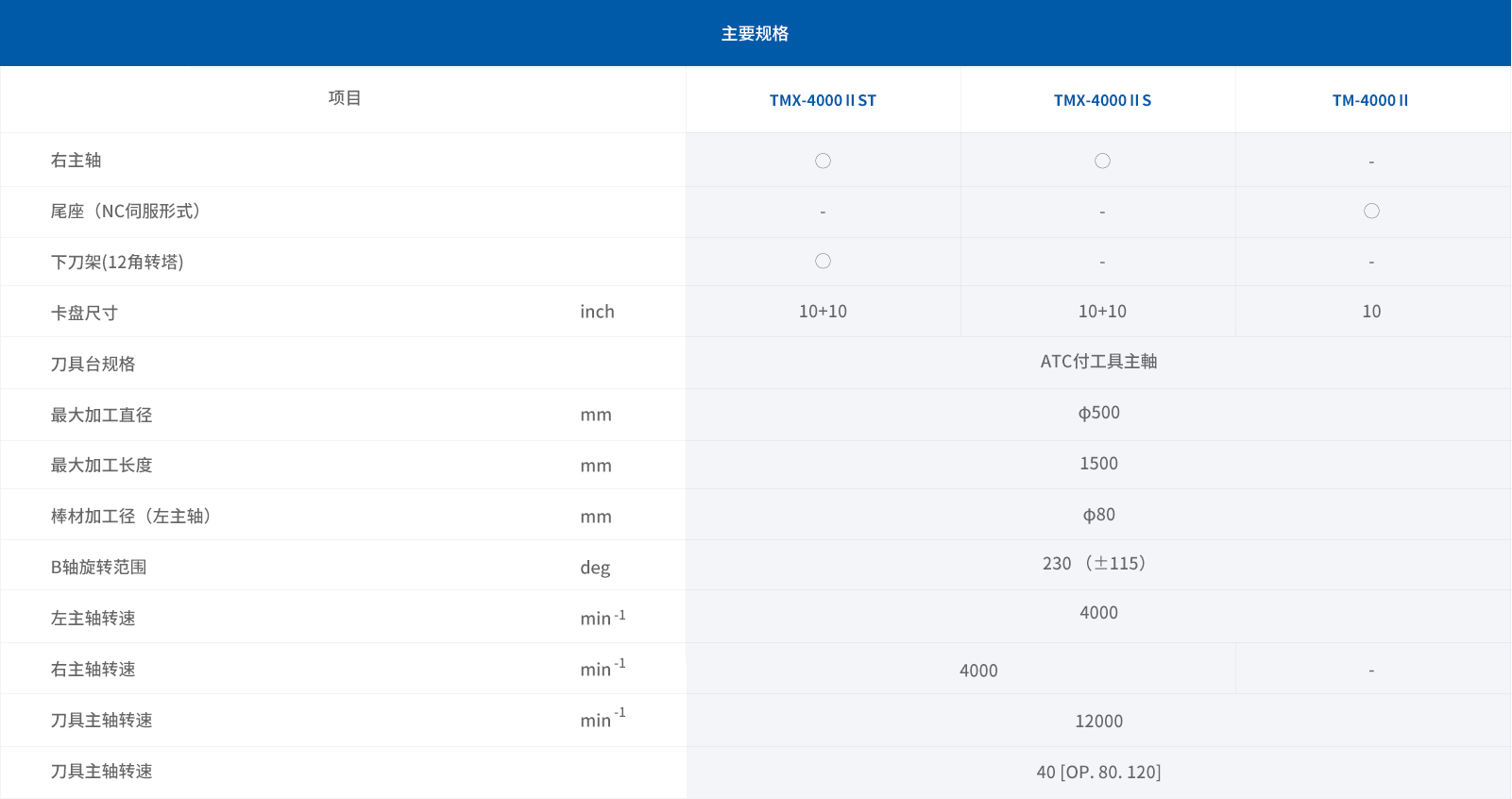Select the φ80 value

point(1098,515)
